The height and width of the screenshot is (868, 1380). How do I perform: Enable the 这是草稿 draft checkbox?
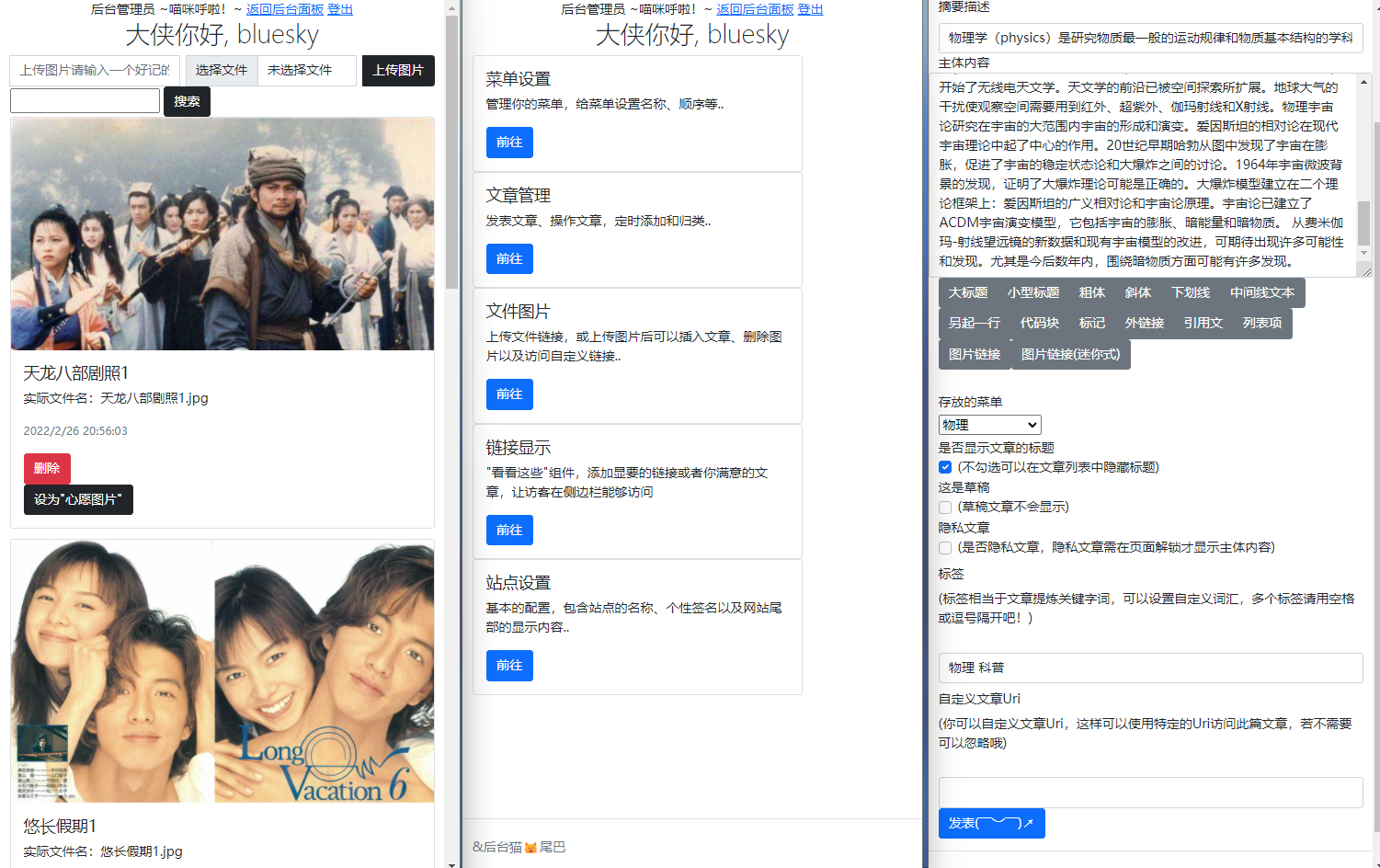[945, 508]
